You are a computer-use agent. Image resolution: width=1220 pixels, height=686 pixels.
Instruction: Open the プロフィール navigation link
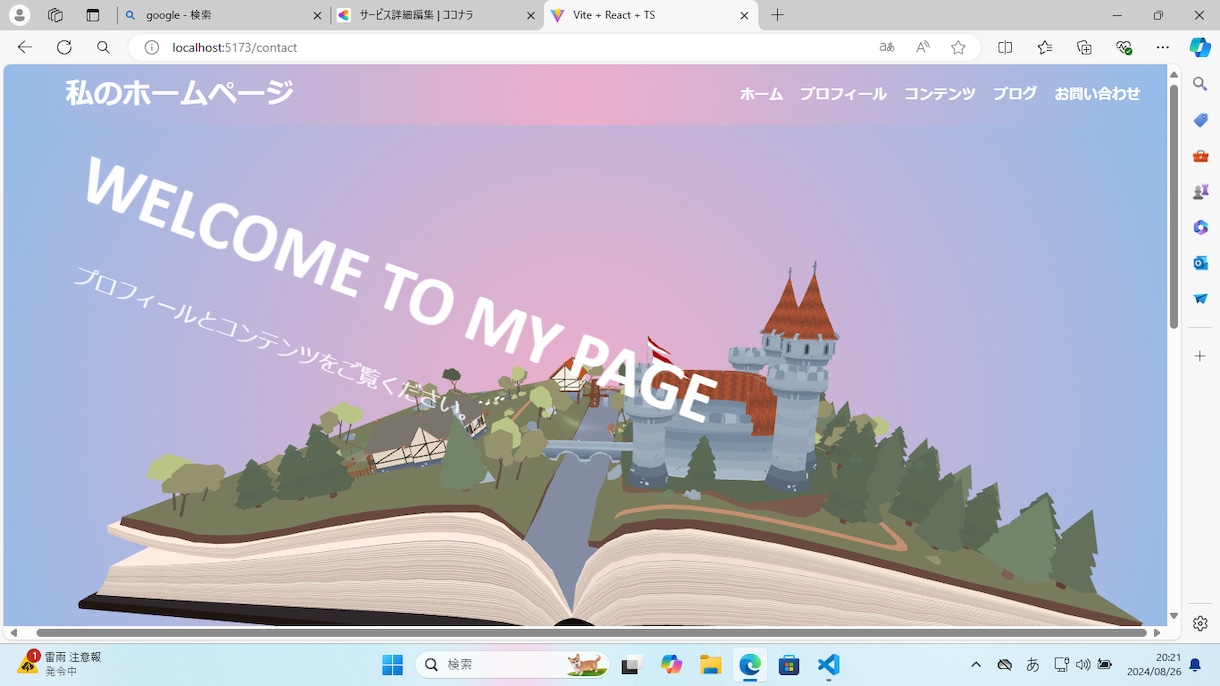tap(843, 94)
